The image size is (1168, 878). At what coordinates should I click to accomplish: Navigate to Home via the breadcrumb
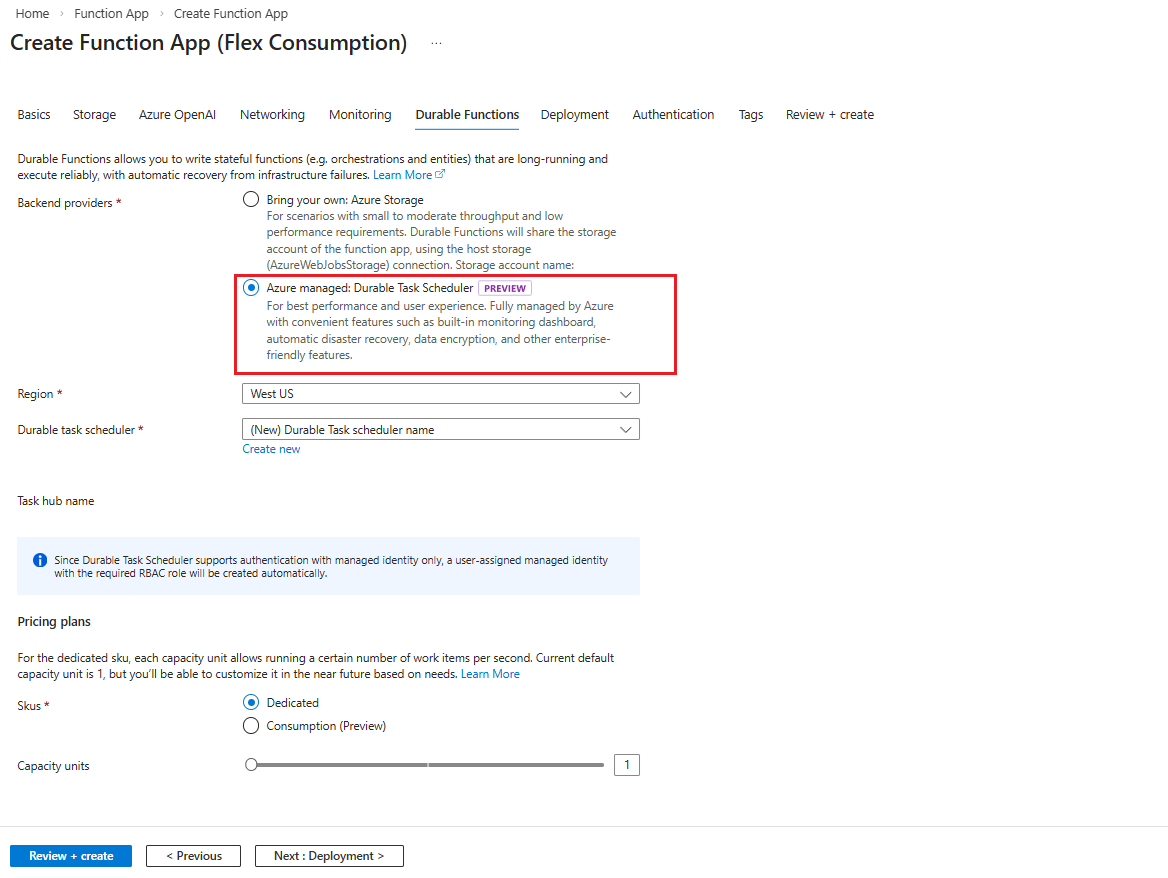pos(32,13)
